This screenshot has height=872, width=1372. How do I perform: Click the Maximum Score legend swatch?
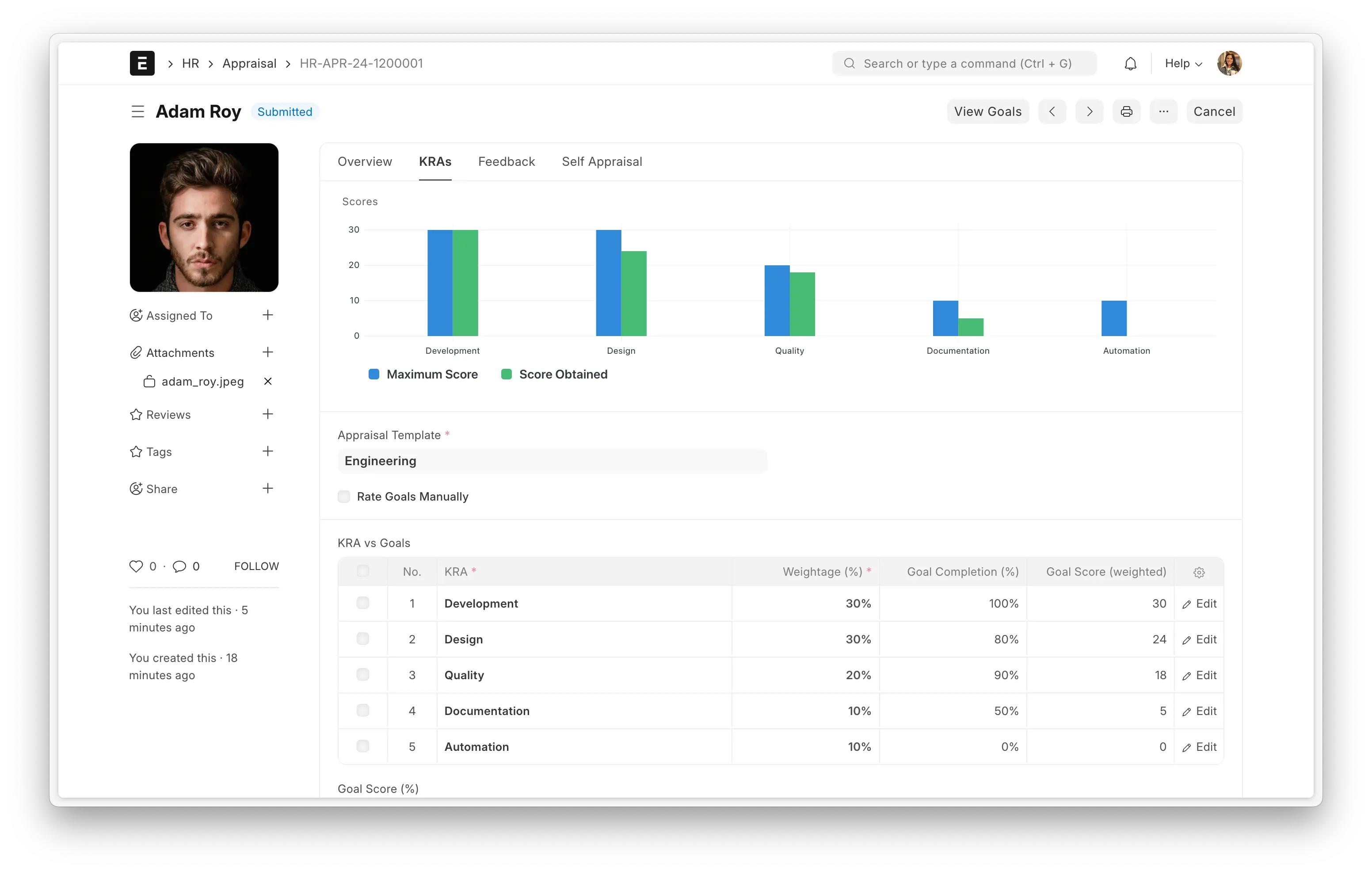click(374, 375)
